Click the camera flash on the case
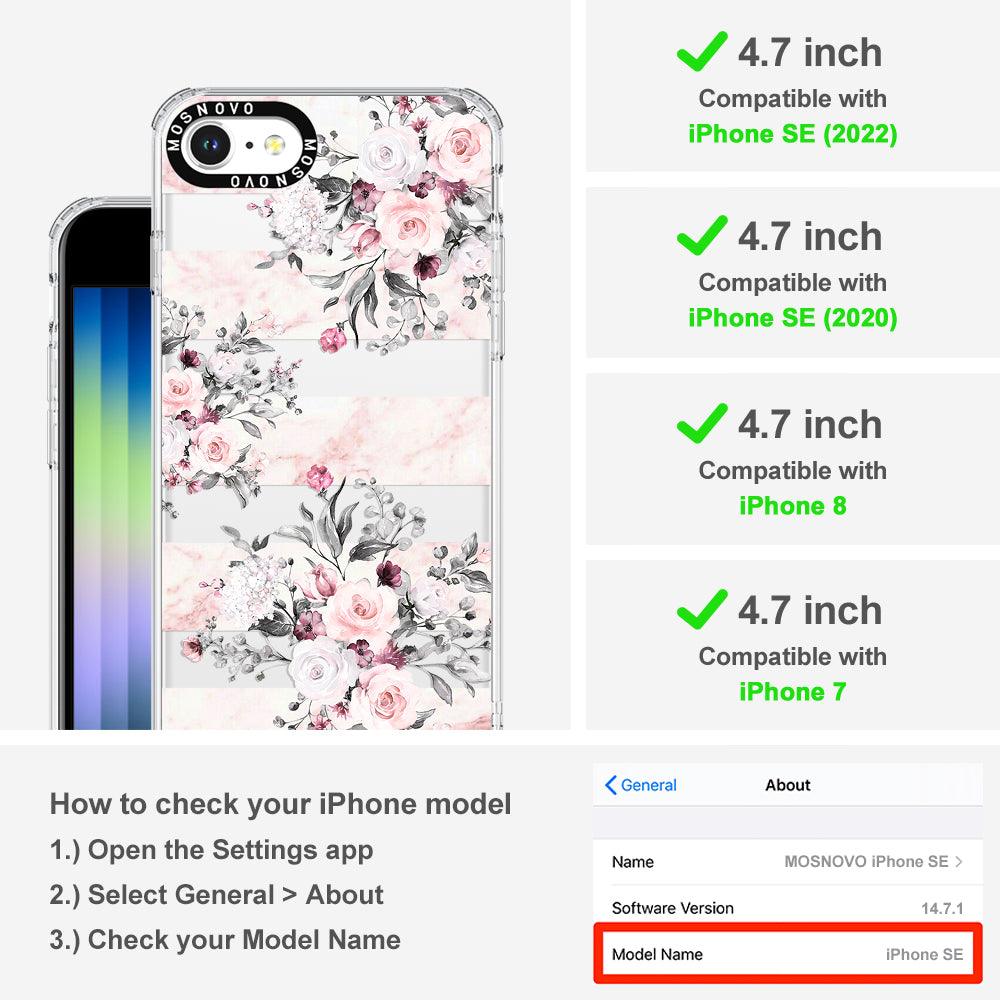 pyautogui.click(x=275, y=145)
